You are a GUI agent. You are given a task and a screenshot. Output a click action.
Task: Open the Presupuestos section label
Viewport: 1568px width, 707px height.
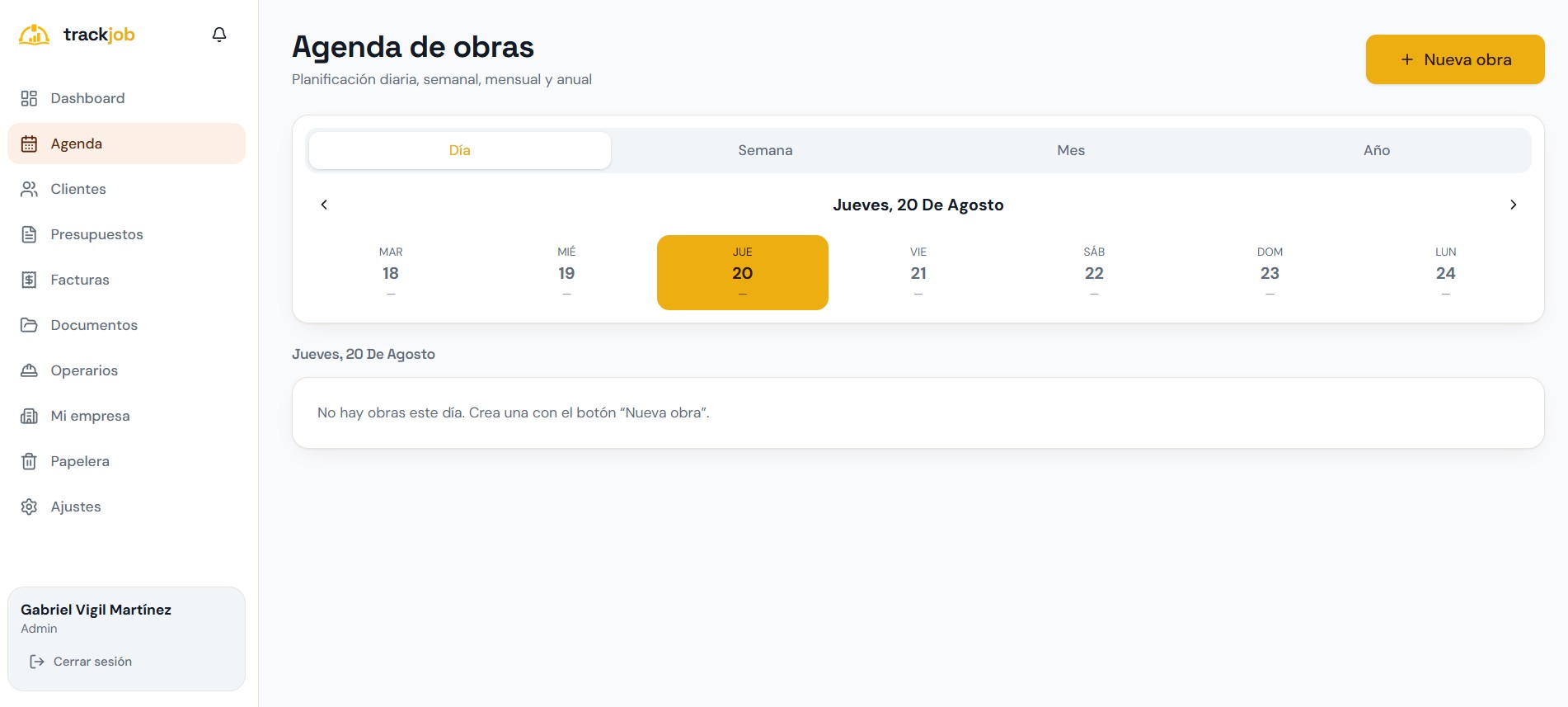[97, 234]
